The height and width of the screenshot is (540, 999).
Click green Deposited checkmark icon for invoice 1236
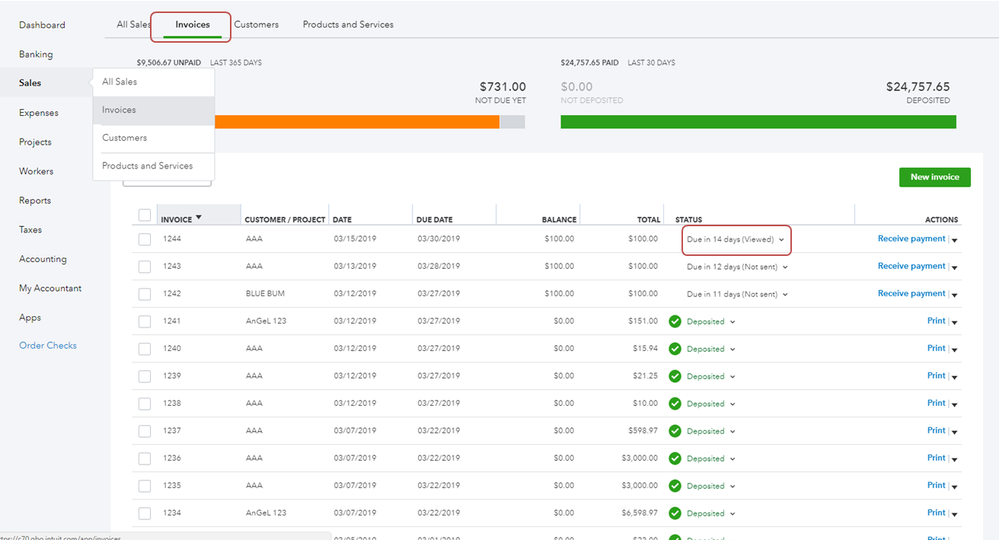pyautogui.click(x=675, y=459)
